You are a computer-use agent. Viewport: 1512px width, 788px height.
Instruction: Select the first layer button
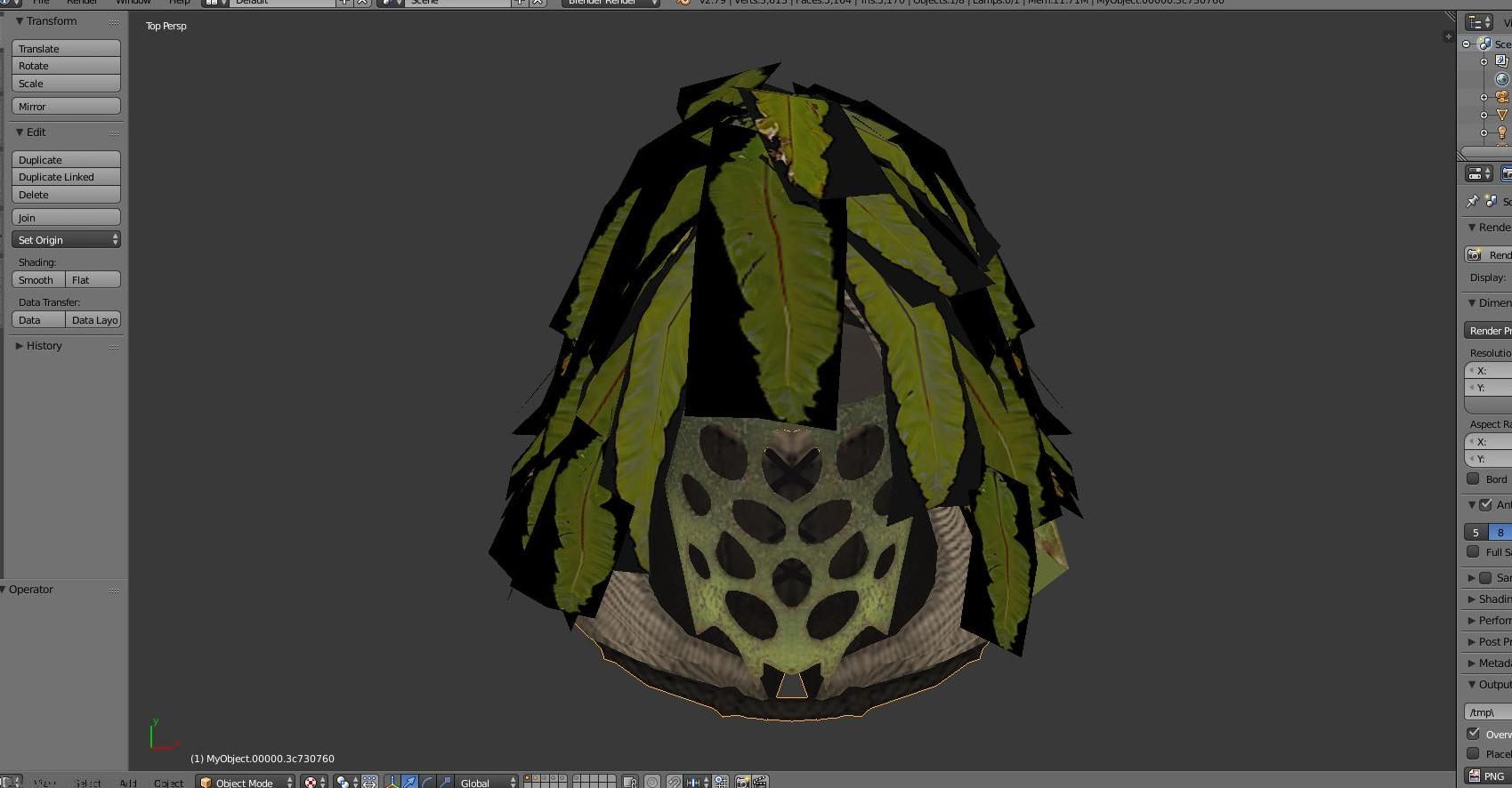(x=529, y=778)
